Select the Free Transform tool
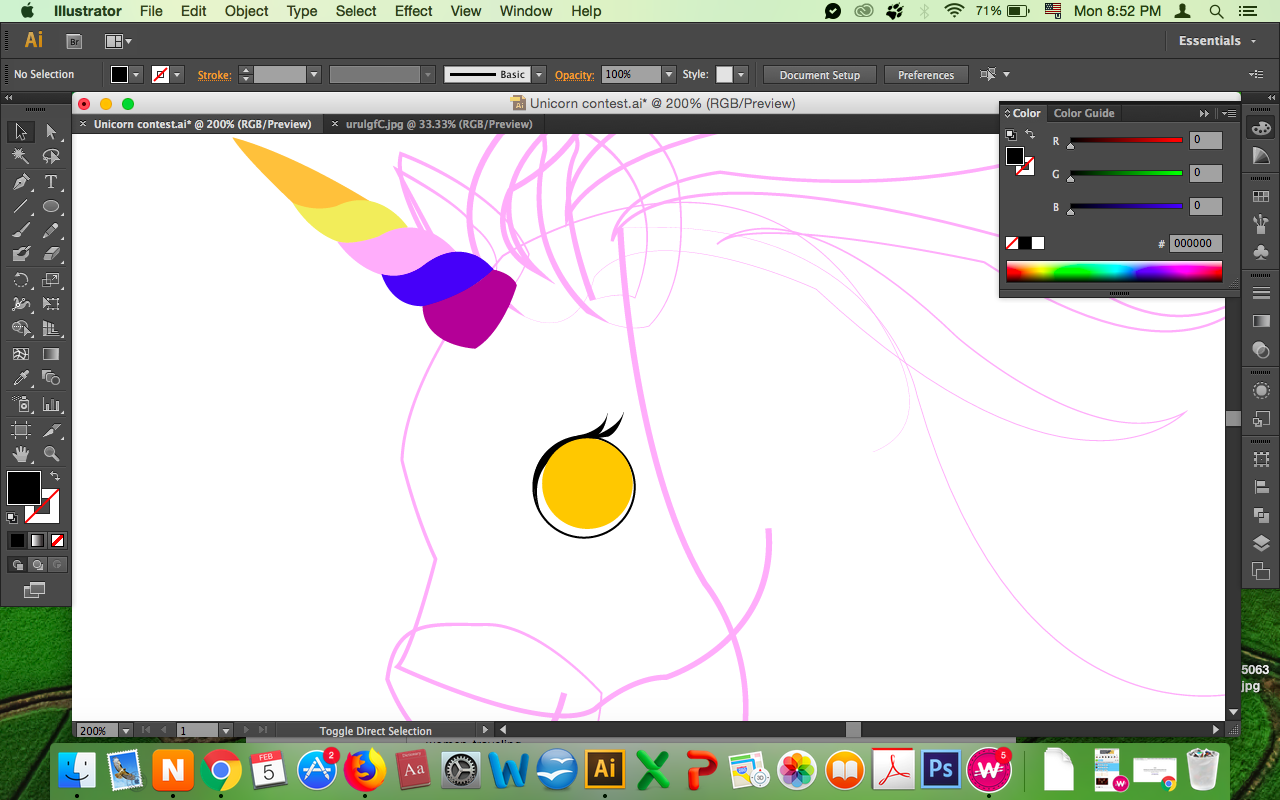 tap(51, 304)
